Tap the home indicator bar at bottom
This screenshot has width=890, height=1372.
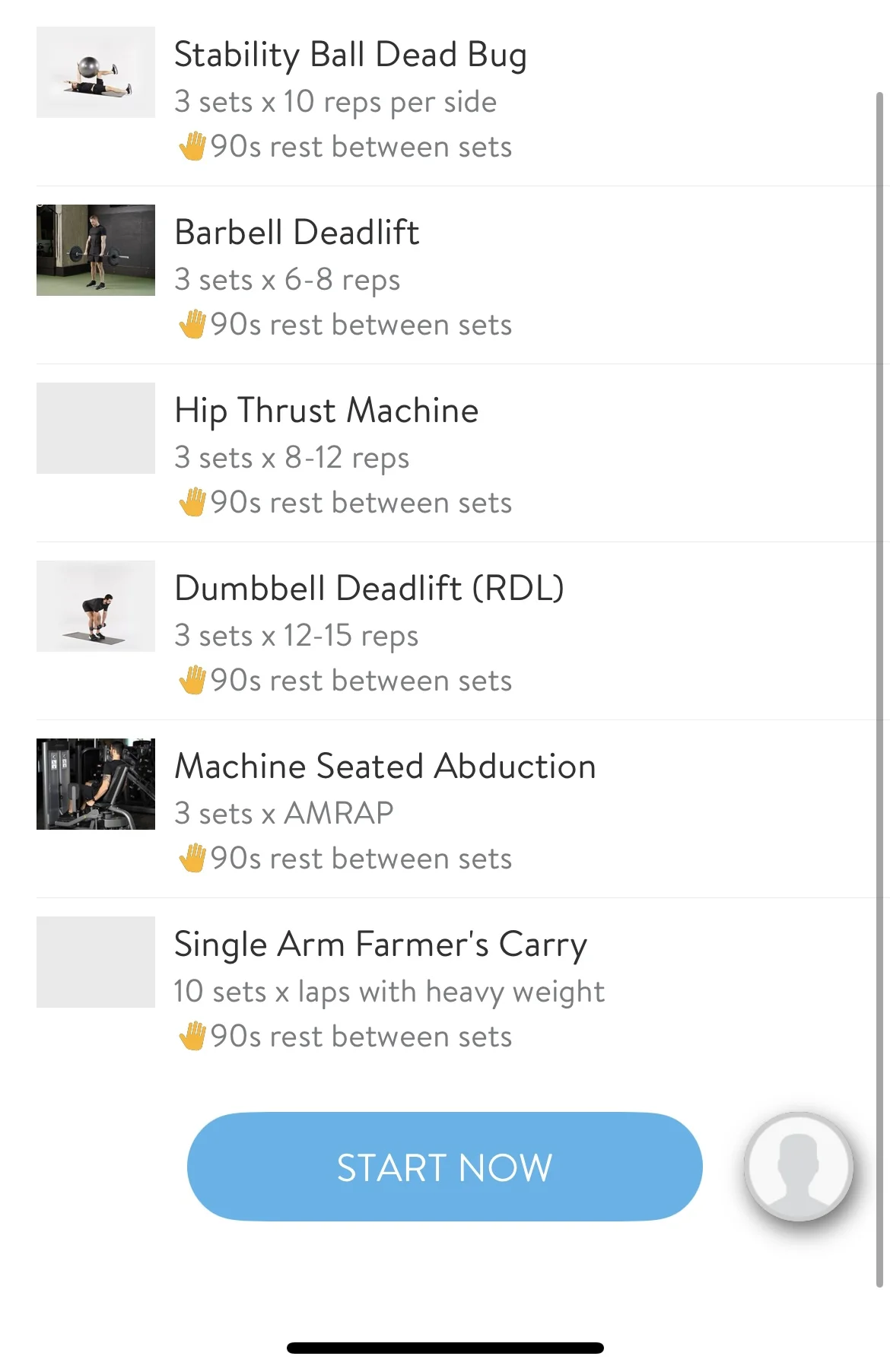pyautogui.click(x=445, y=1348)
